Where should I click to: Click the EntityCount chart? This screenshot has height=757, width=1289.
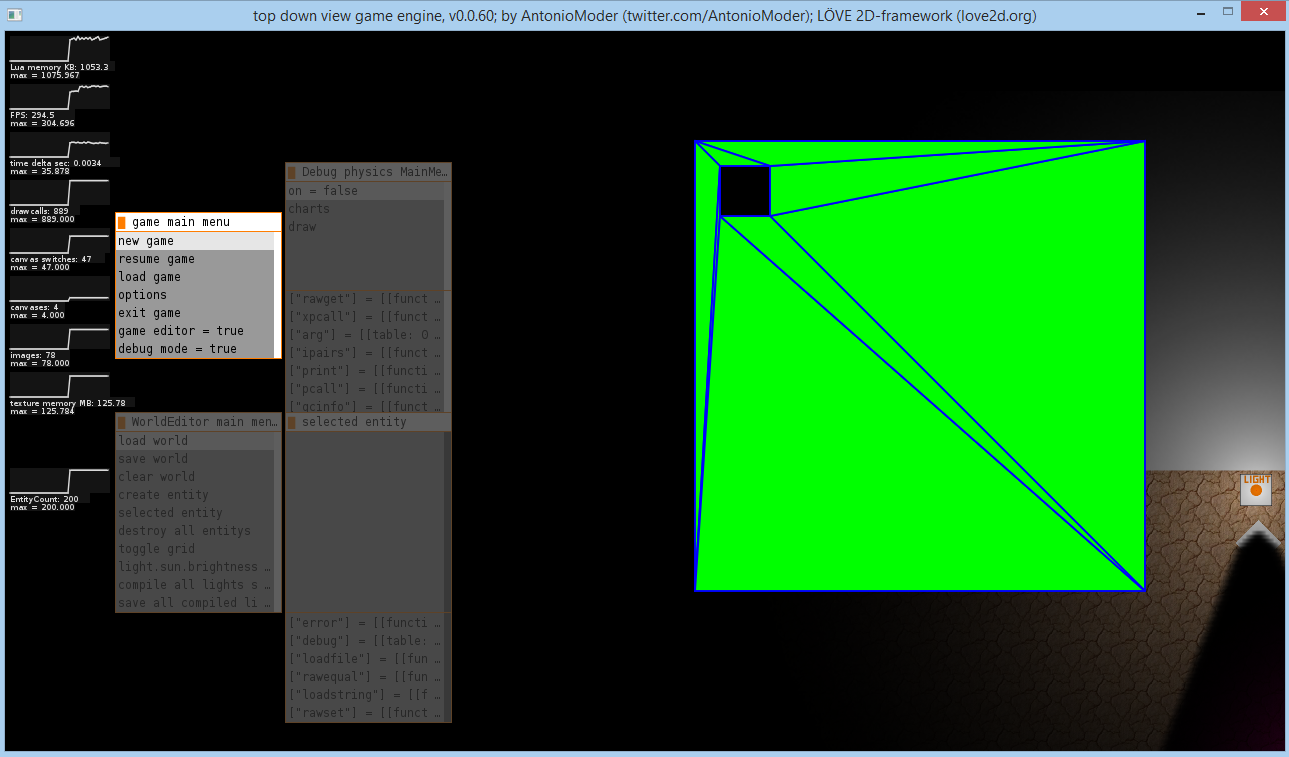pyautogui.click(x=60, y=480)
